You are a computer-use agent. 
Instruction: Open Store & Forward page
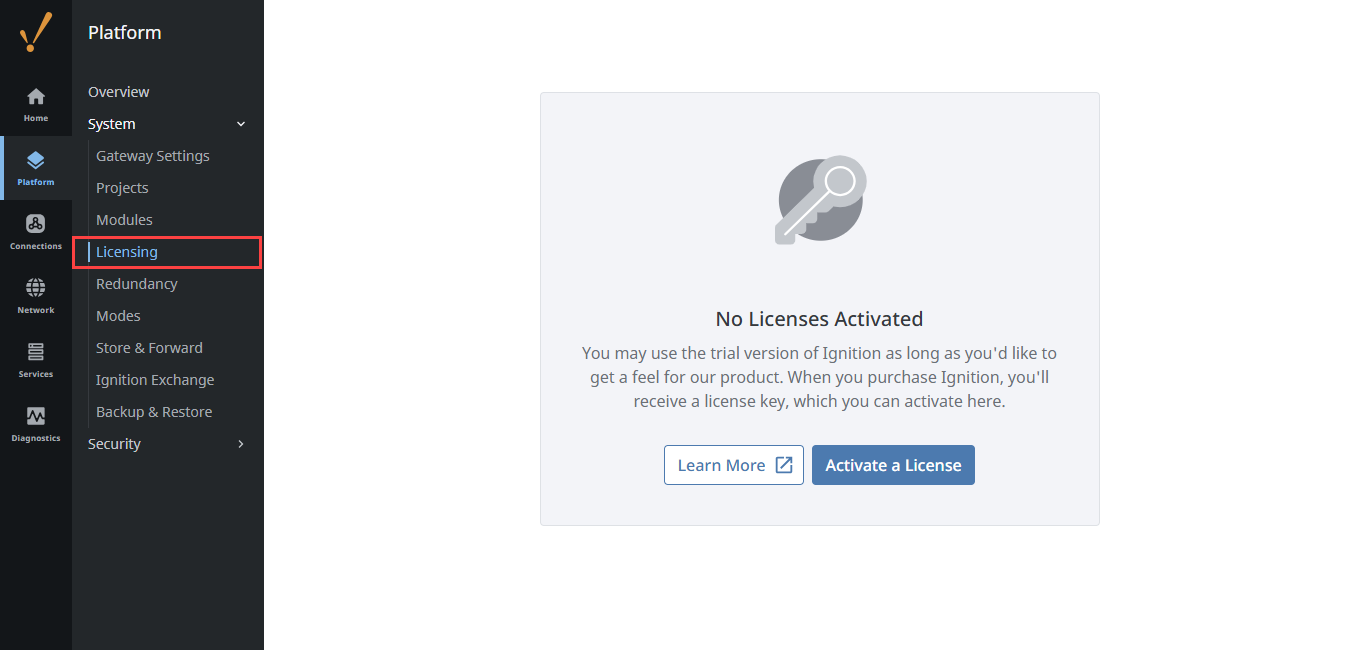(x=149, y=348)
